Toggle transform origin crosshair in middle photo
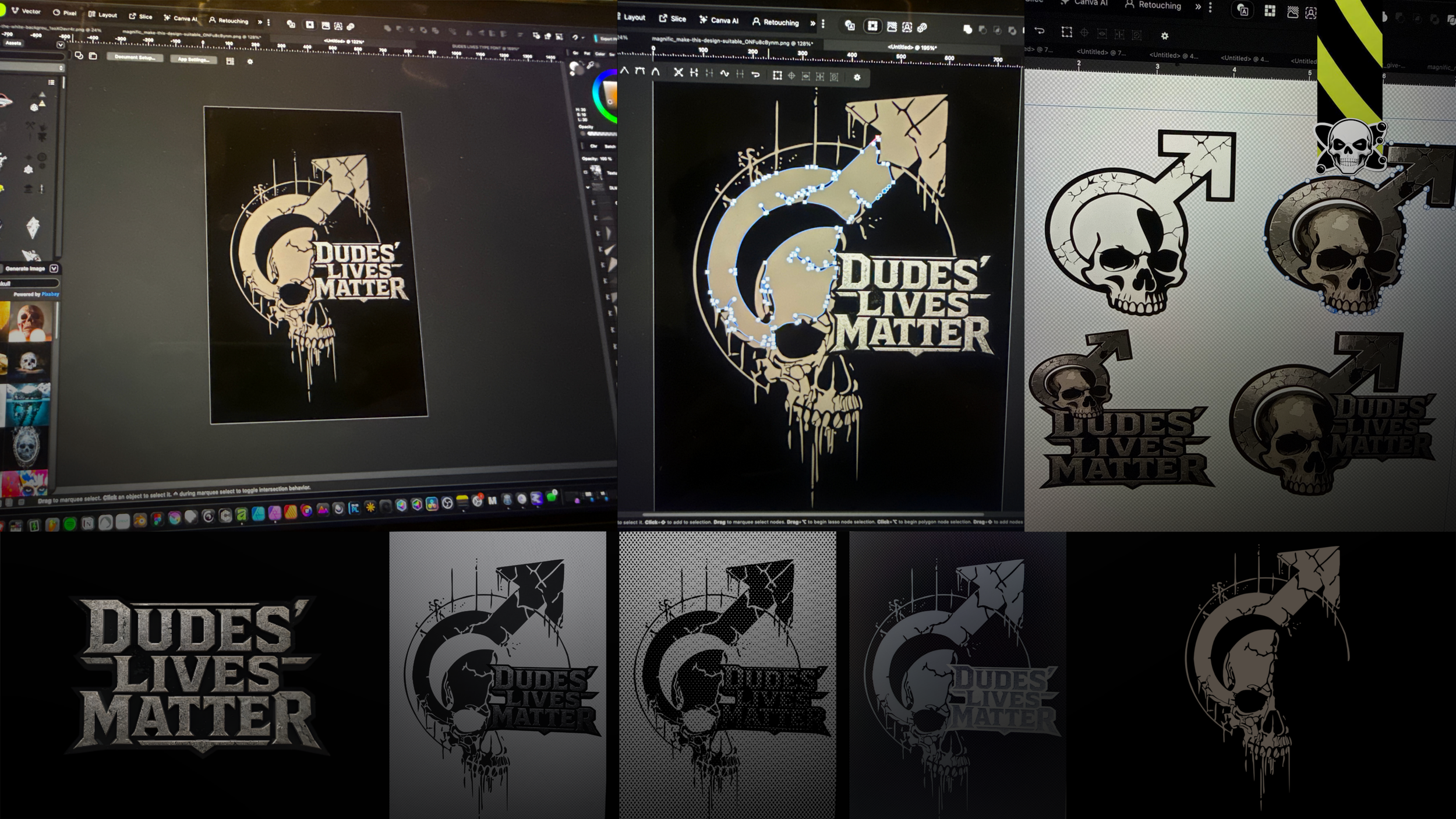The height and width of the screenshot is (819, 1456). click(x=791, y=76)
